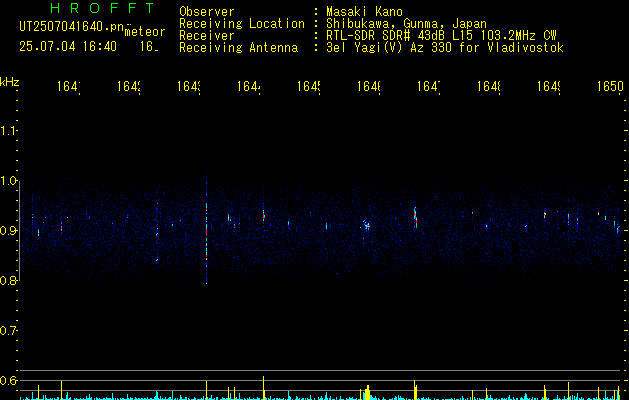Click the bright red-green echo near 1647
The width and height of the screenshot is (629, 400).
416,217
